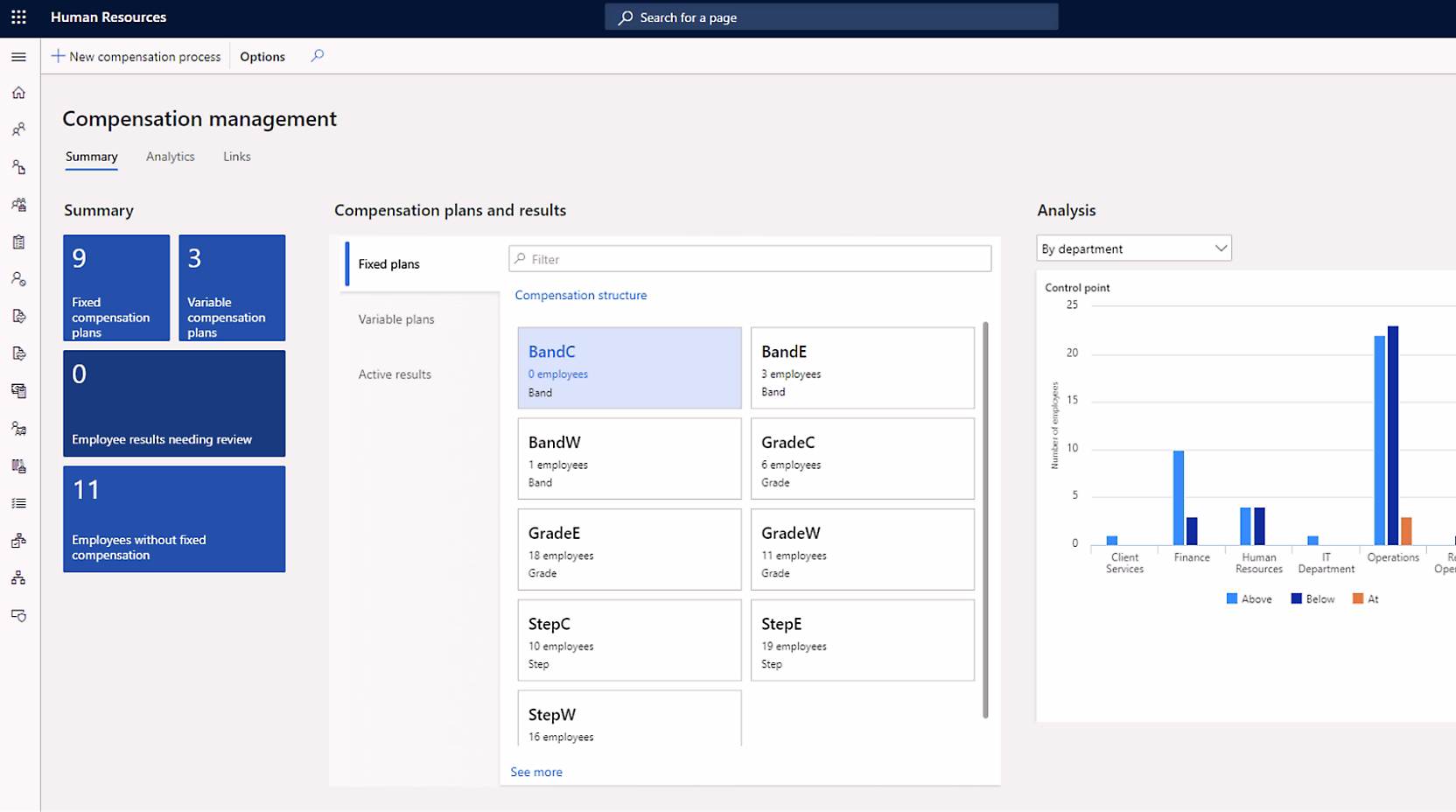Open the clipboard icon in left sidebar
1456x812 pixels.
pyautogui.click(x=18, y=242)
